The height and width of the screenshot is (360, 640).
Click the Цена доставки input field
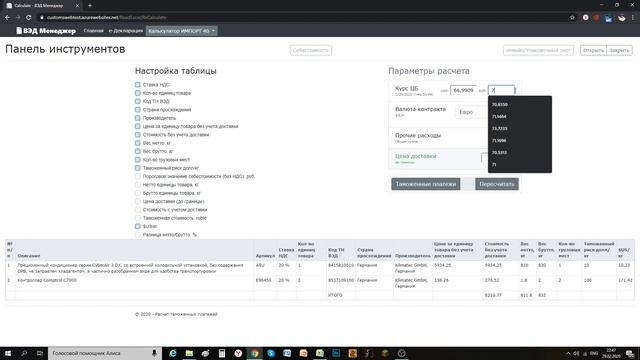[484, 158]
